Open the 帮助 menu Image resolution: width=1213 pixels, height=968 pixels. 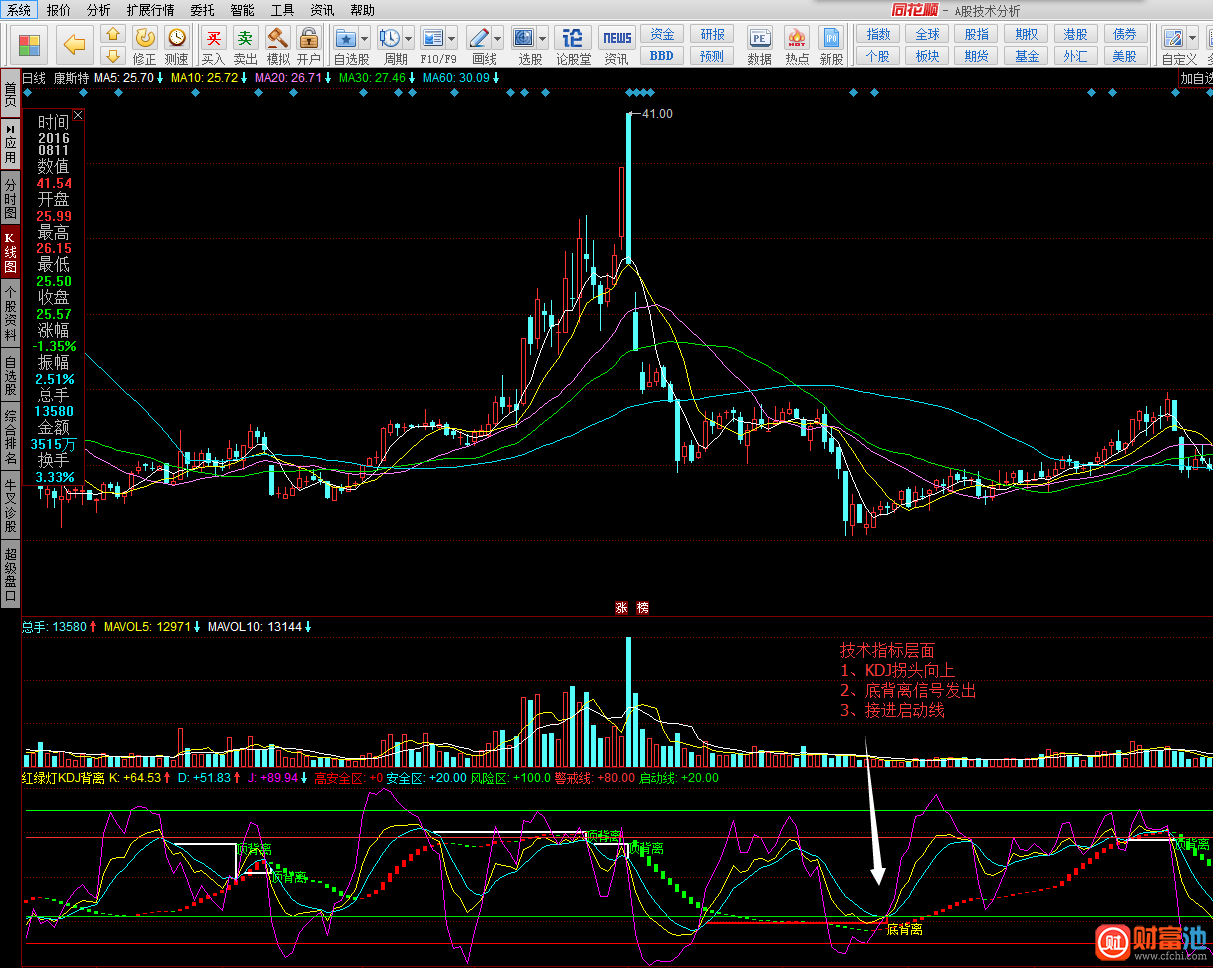(x=362, y=10)
